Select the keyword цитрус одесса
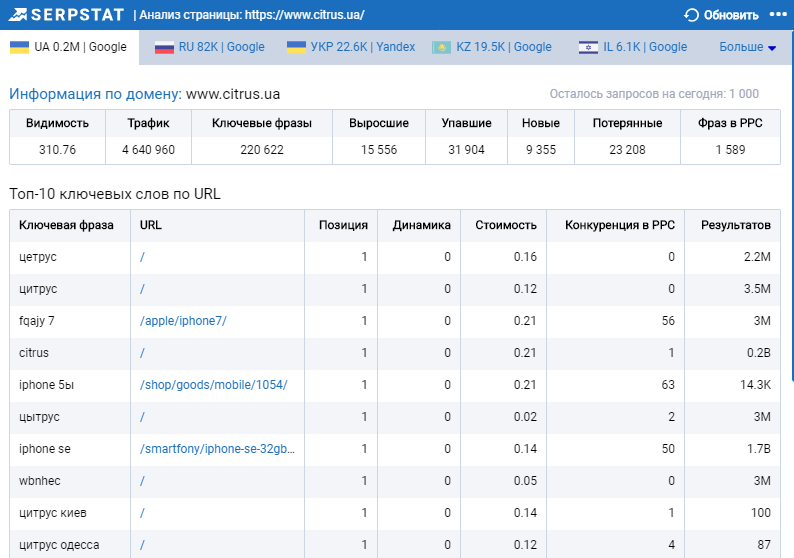The image size is (794, 558). tap(59, 545)
